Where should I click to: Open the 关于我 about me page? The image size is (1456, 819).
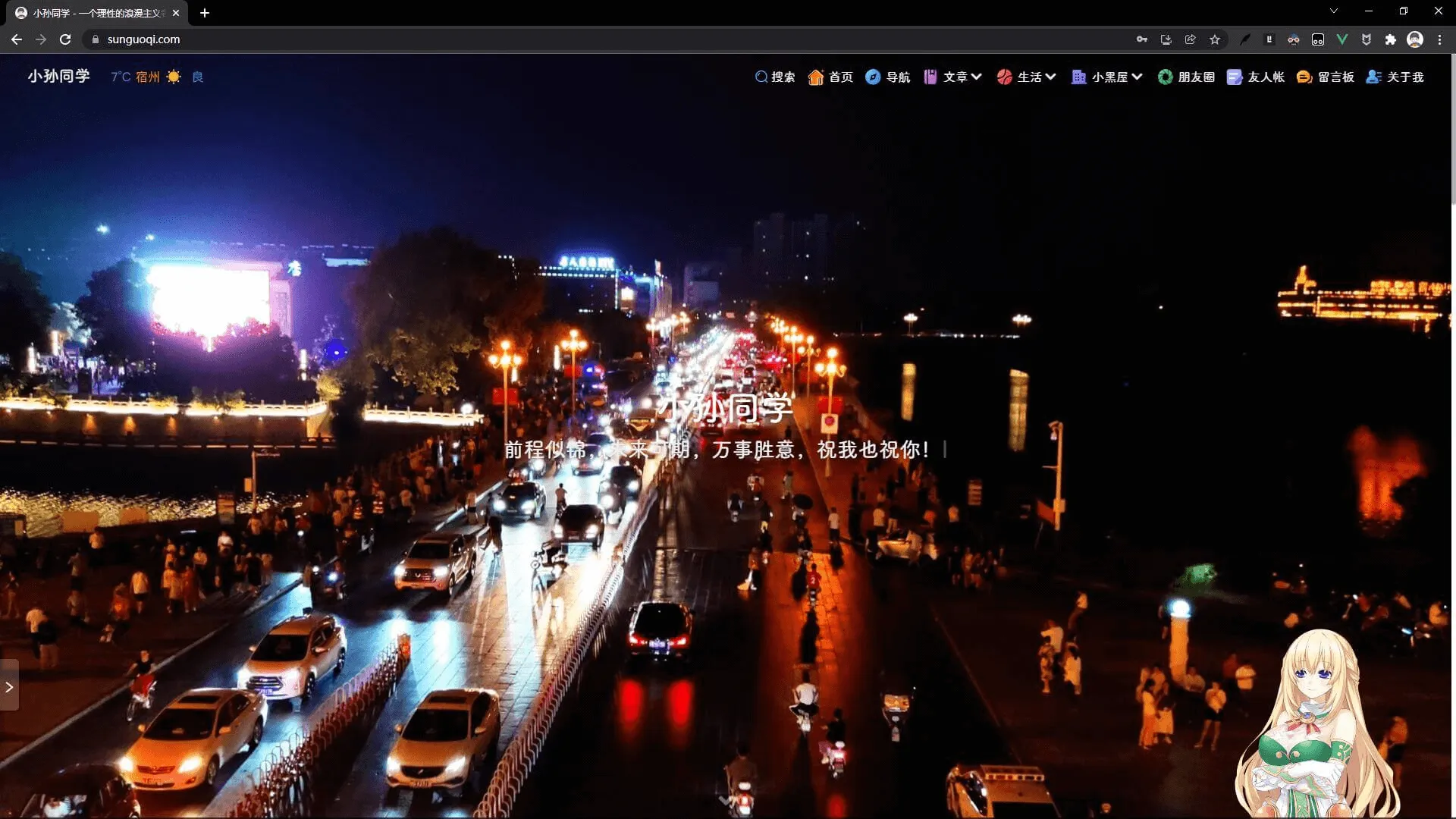[x=1395, y=77]
